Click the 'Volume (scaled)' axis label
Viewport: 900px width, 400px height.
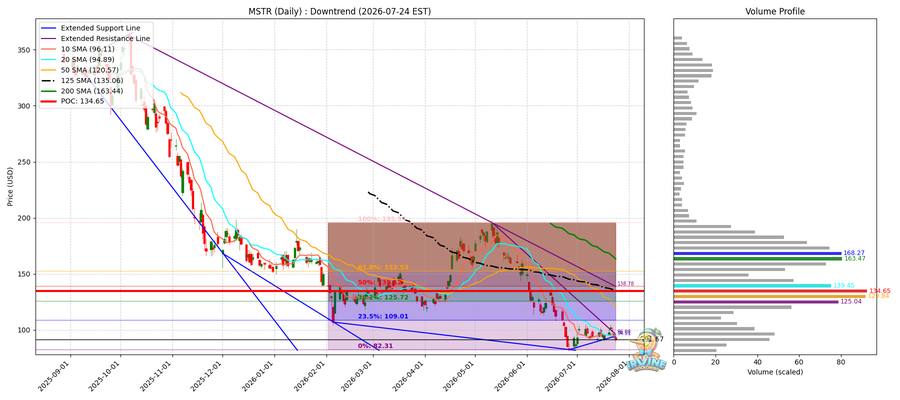774,372
